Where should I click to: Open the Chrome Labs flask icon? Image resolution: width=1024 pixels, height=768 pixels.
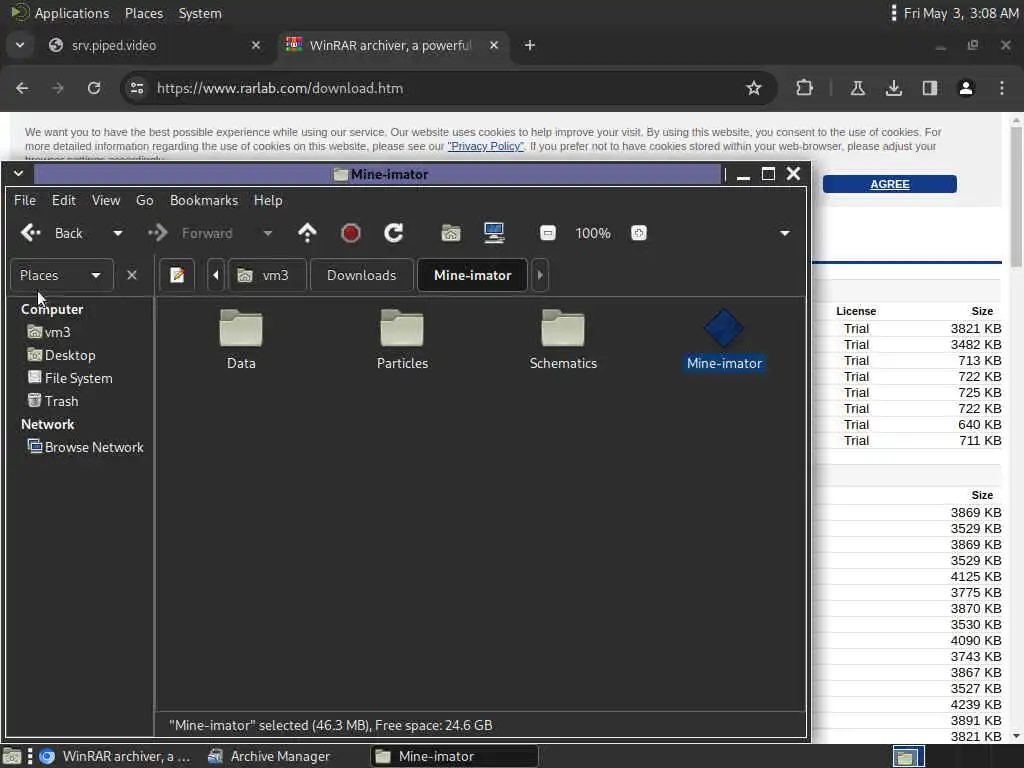pos(857,88)
